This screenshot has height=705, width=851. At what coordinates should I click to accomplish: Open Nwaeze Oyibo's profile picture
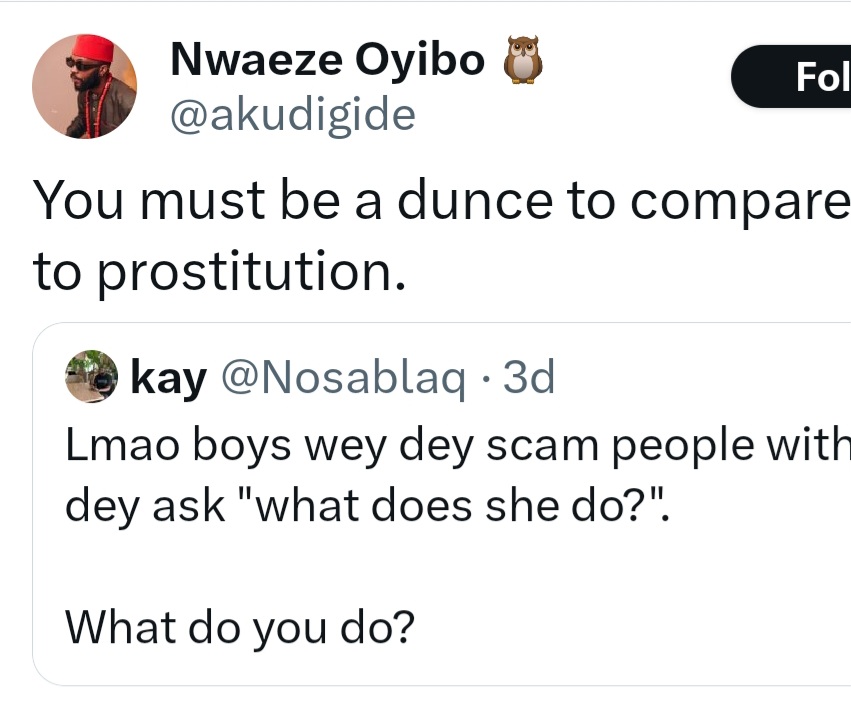coord(84,87)
